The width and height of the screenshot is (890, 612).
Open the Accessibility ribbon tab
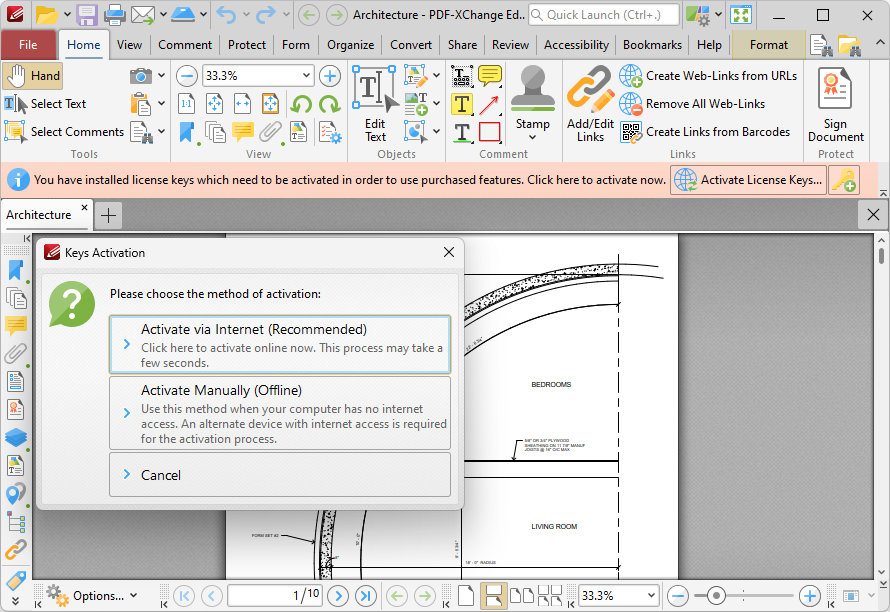tap(576, 45)
